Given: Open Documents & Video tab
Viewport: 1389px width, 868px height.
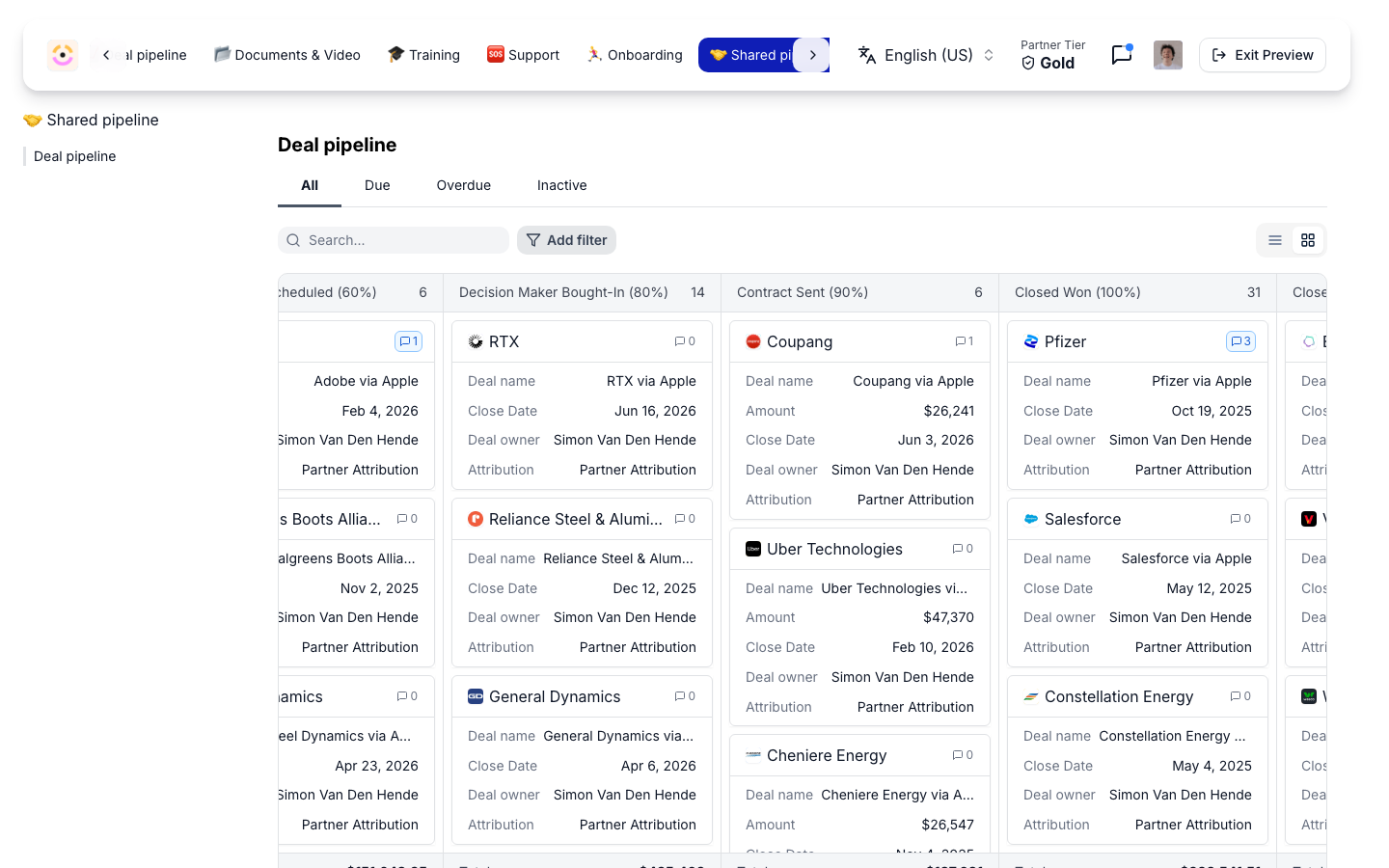Looking at the screenshot, I should point(287,55).
